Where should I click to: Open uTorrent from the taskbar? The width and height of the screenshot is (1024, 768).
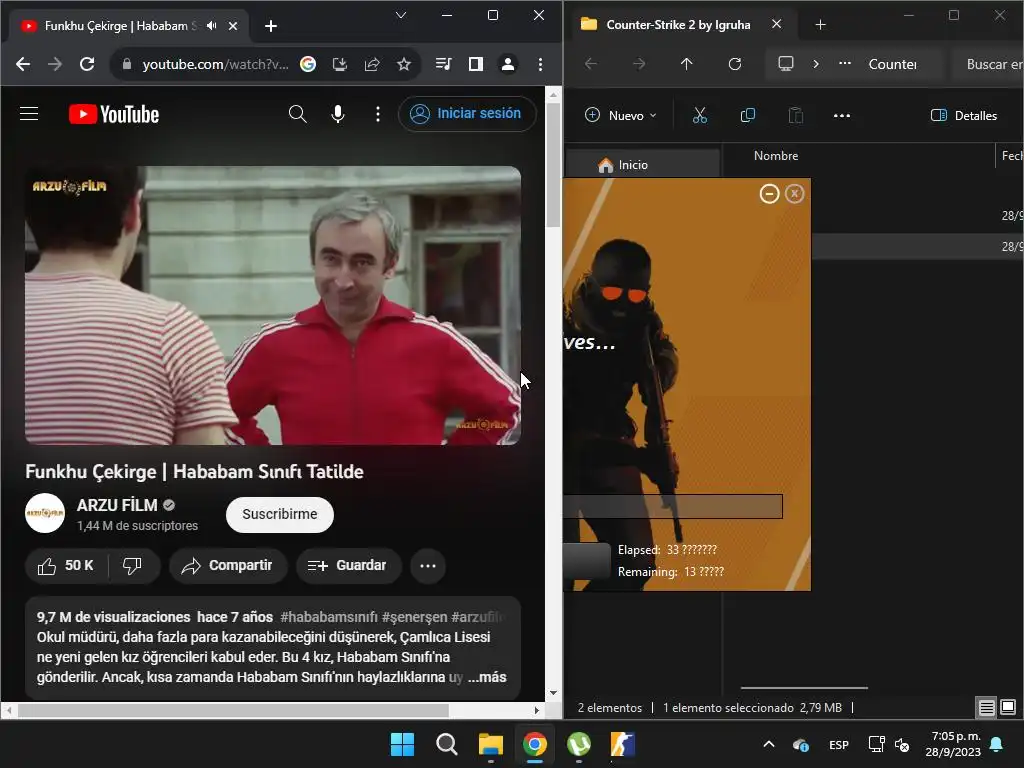coord(578,744)
